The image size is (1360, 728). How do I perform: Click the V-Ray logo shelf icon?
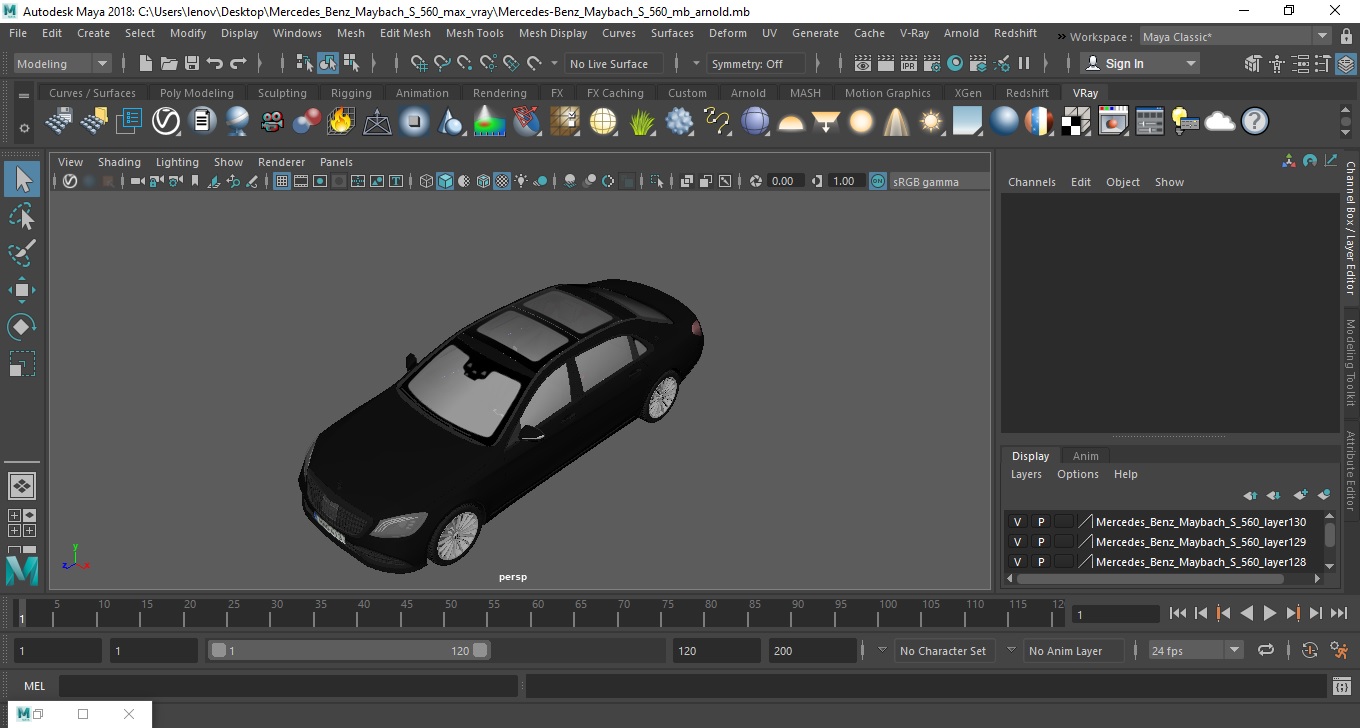(165, 122)
